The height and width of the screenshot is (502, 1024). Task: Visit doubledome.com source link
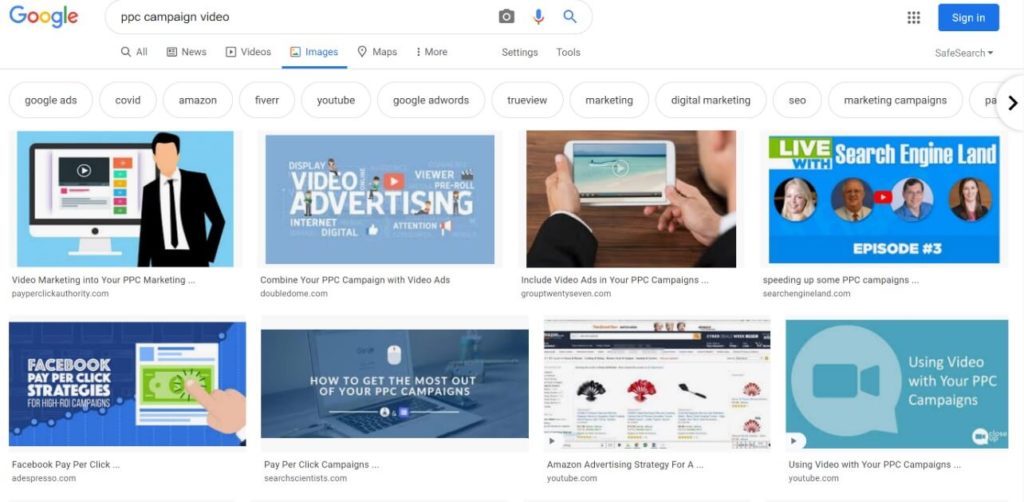[x=294, y=294]
